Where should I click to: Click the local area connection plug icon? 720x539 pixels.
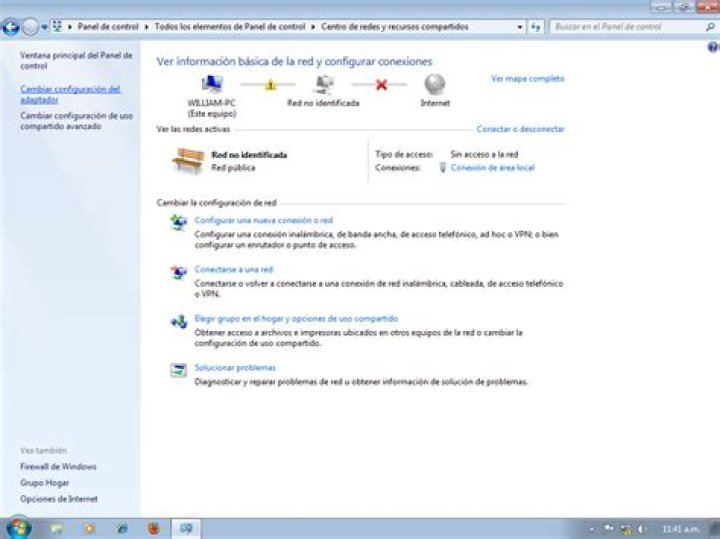click(x=442, y=168)
